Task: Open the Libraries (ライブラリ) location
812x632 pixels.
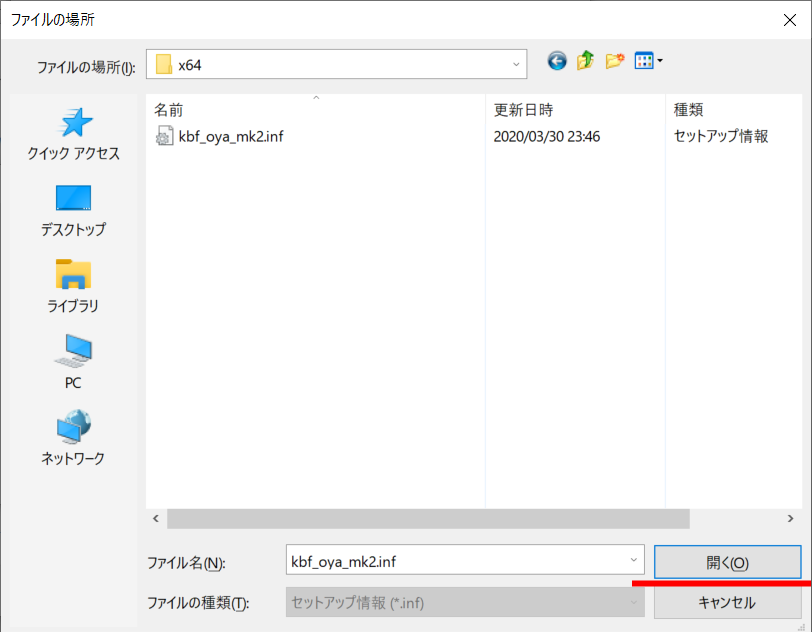Action: [x=74, y=286]
